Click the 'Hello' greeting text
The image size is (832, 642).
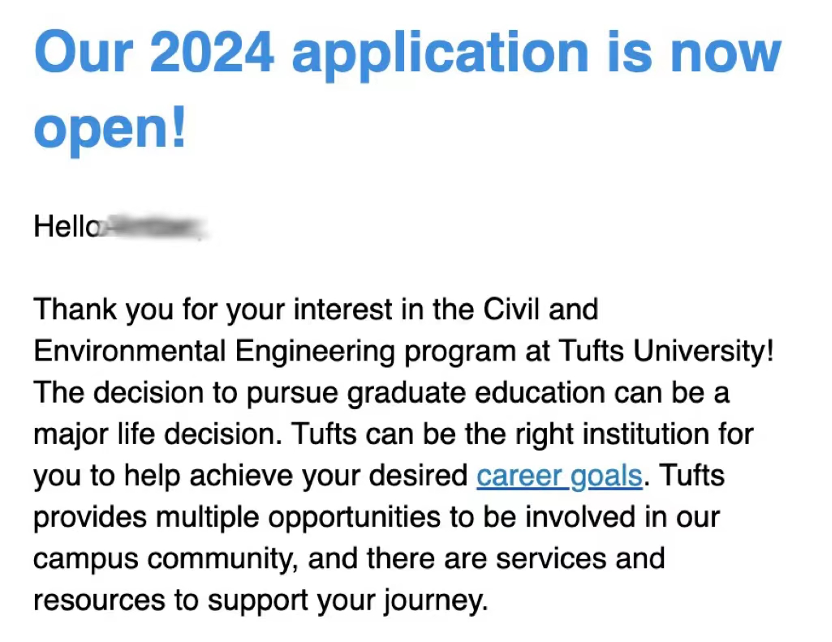click(67, 227)
